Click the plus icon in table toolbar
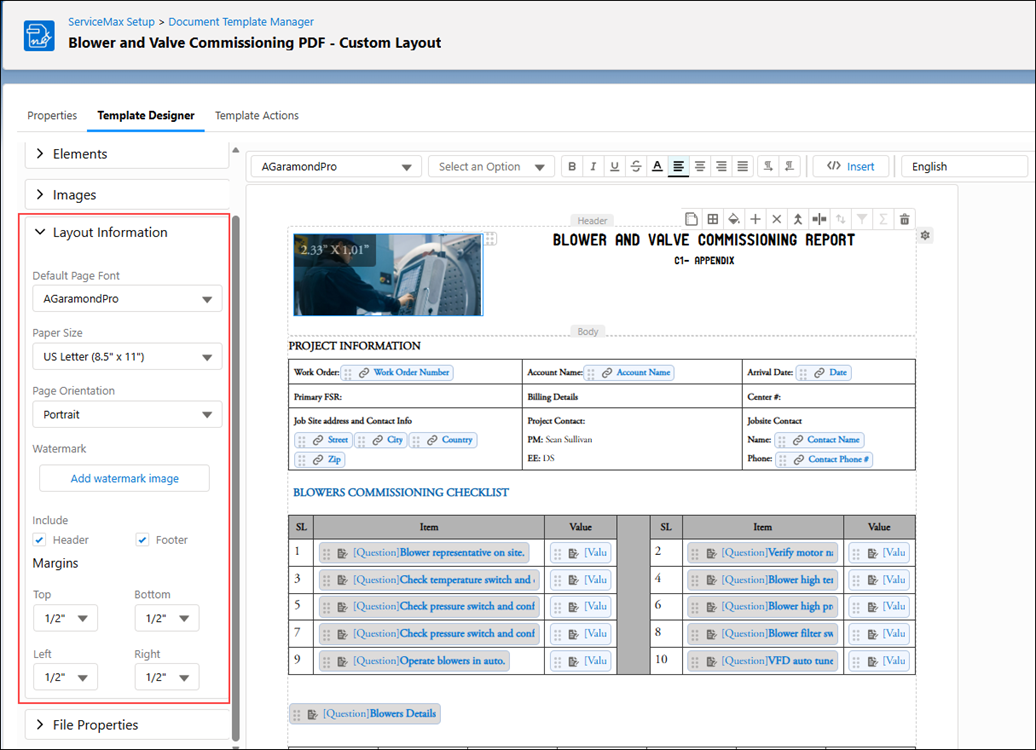Image resolution: width=1036 pixels, height=750 pixels. click(755, 219)
